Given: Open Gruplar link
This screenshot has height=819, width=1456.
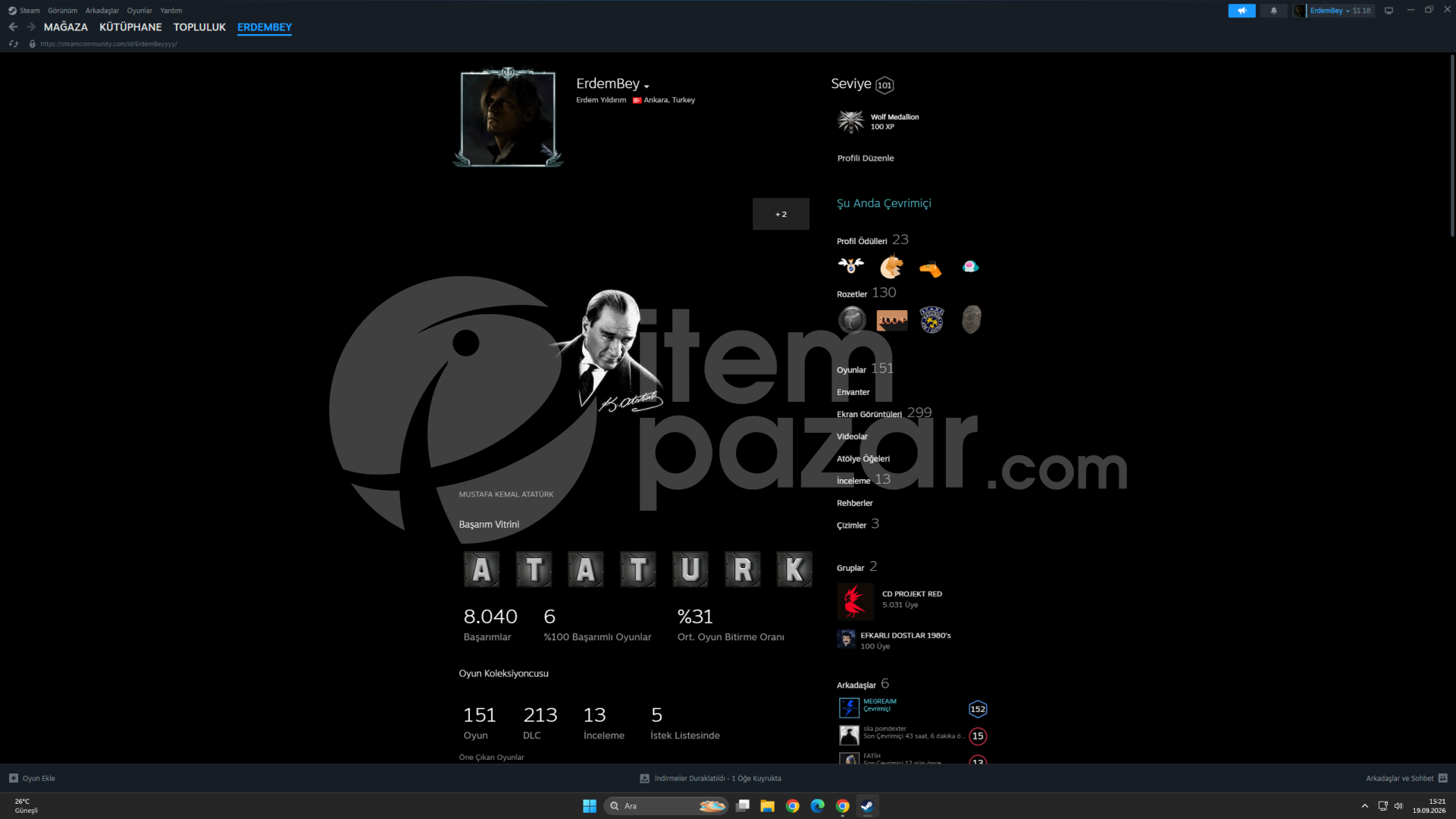Looking at the screenshot, I should click(x=850, y=568).
